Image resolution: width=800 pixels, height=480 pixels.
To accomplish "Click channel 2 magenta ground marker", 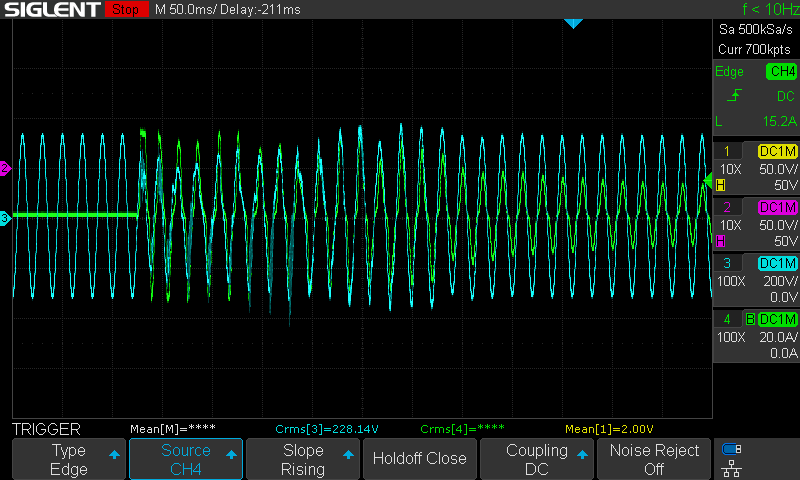I will click(5, 169).
